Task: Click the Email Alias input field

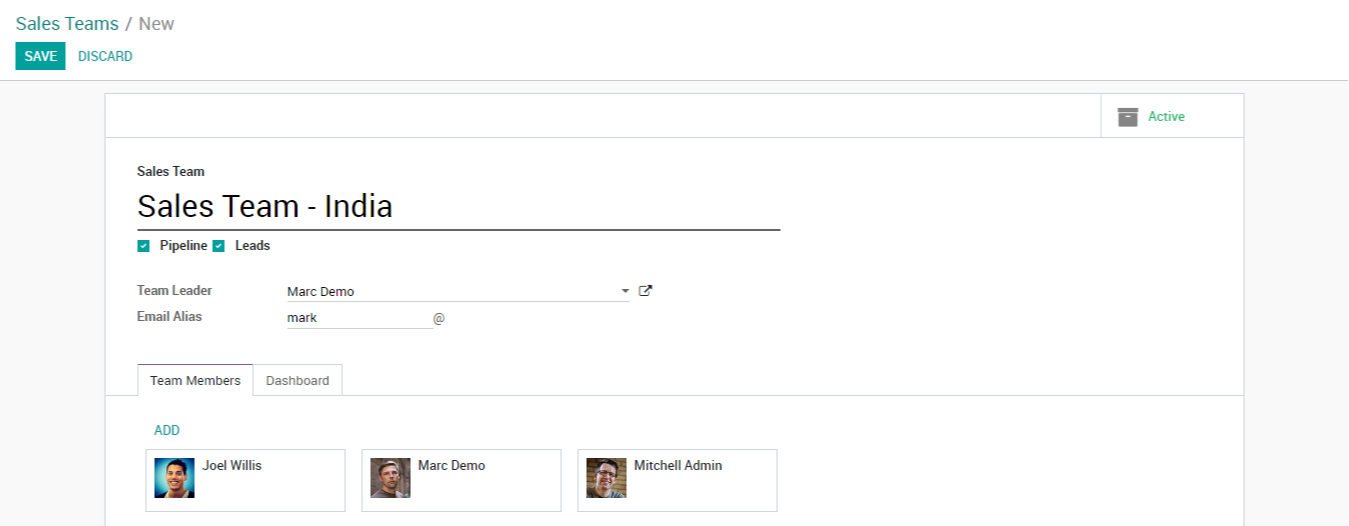Action: click(x=359, y=318)
